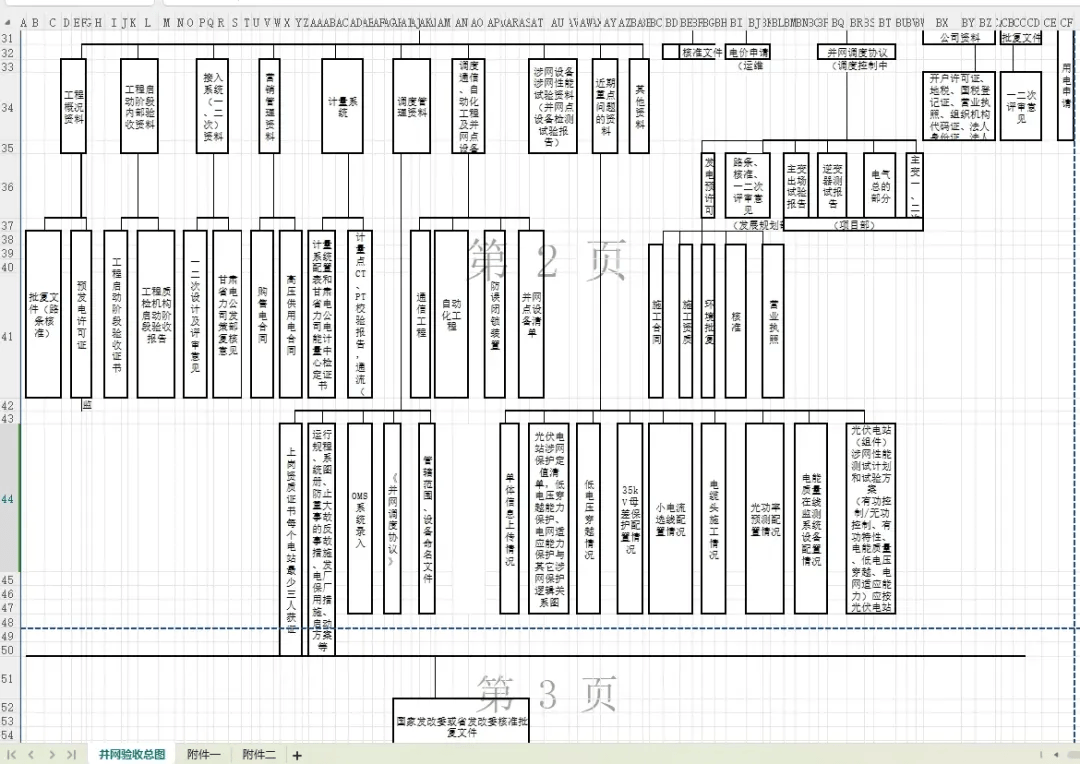1080x764 pixels.
Task: Click the 营业执照 box in the chart
Action: click(x=773, y=320)
